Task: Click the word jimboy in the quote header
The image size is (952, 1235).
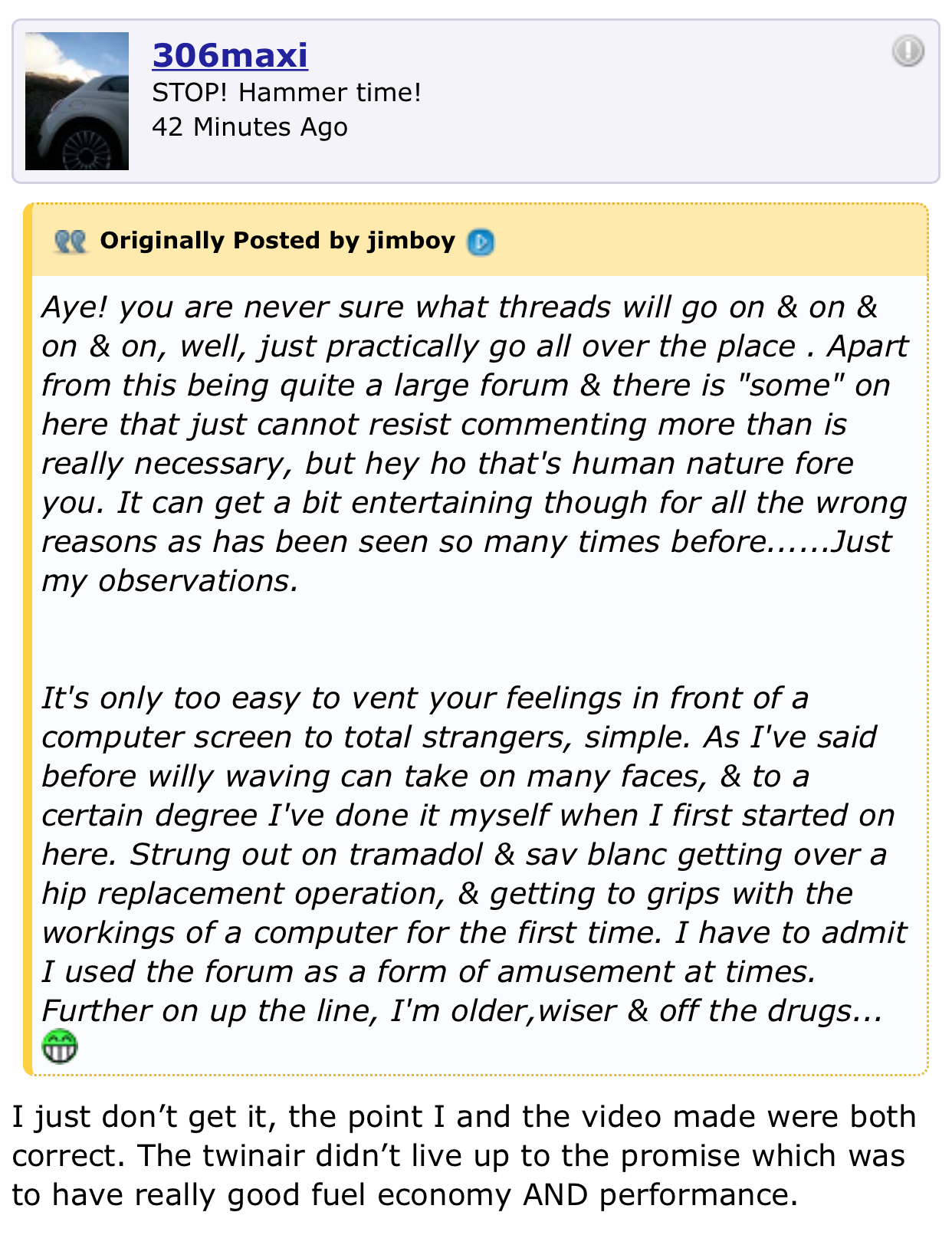Action: tap(412, 241)
